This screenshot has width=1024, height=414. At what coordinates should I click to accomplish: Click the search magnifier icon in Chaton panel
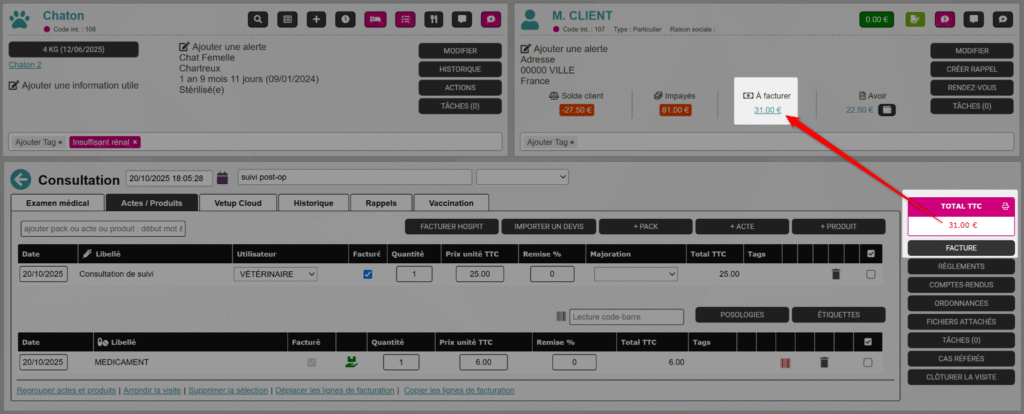(x=258, y=19)
